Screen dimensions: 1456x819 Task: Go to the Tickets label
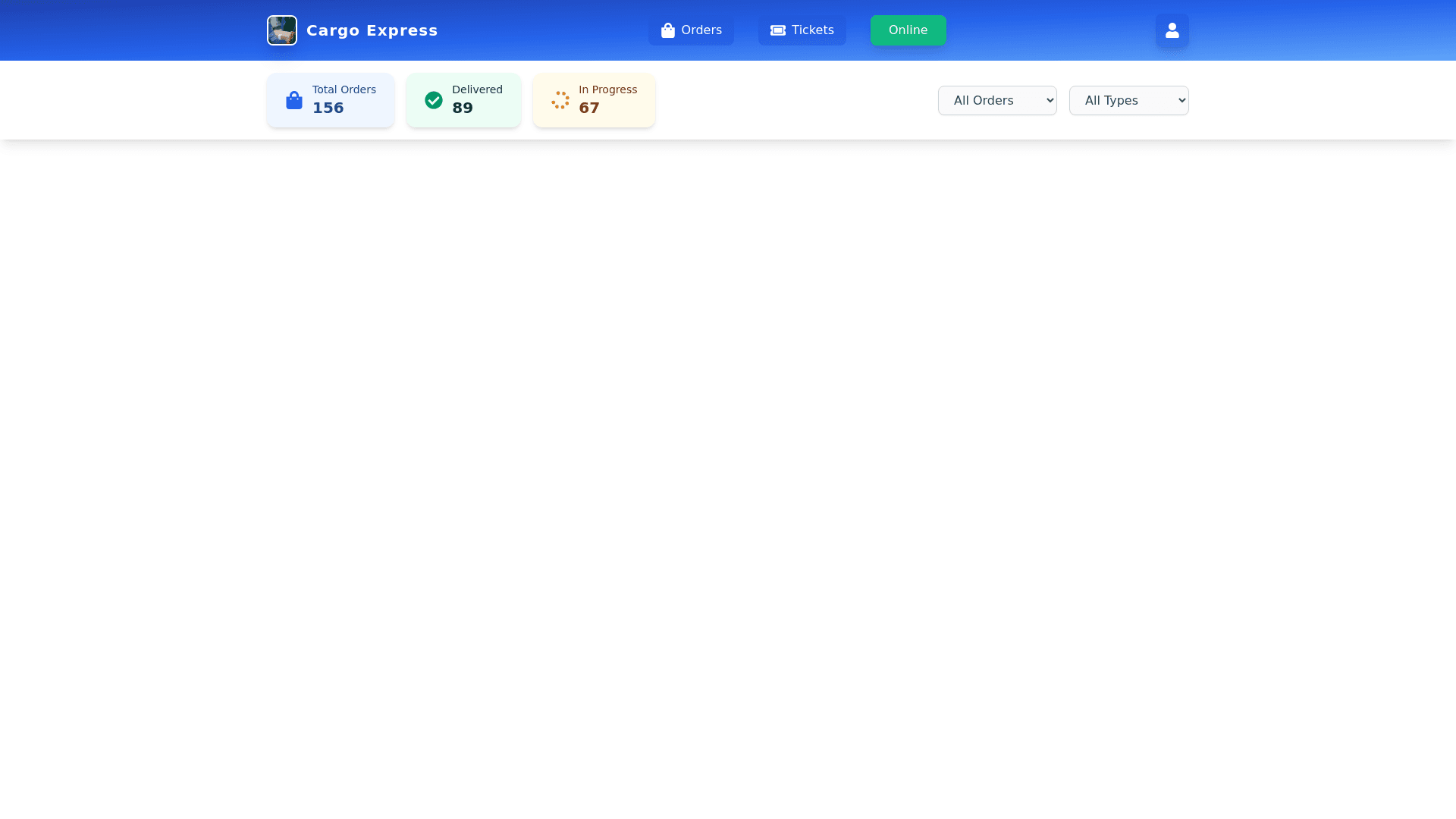point(812,30)
